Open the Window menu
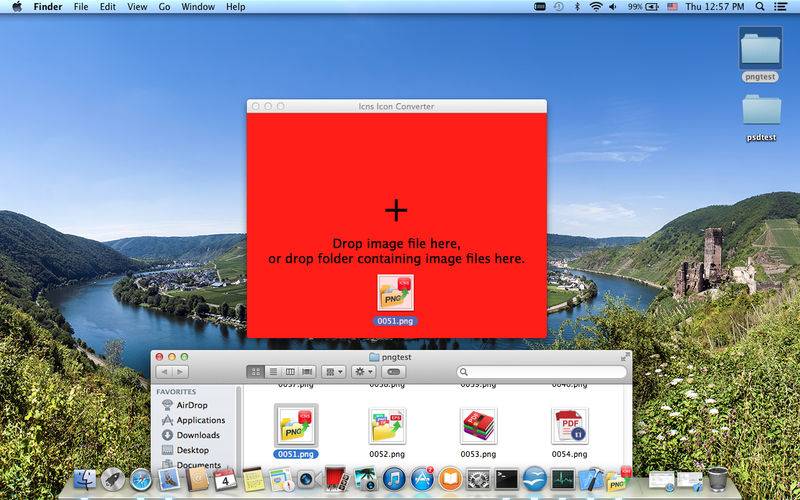The height and width of the screenshot is (500, 800). [x=198, y=7]
